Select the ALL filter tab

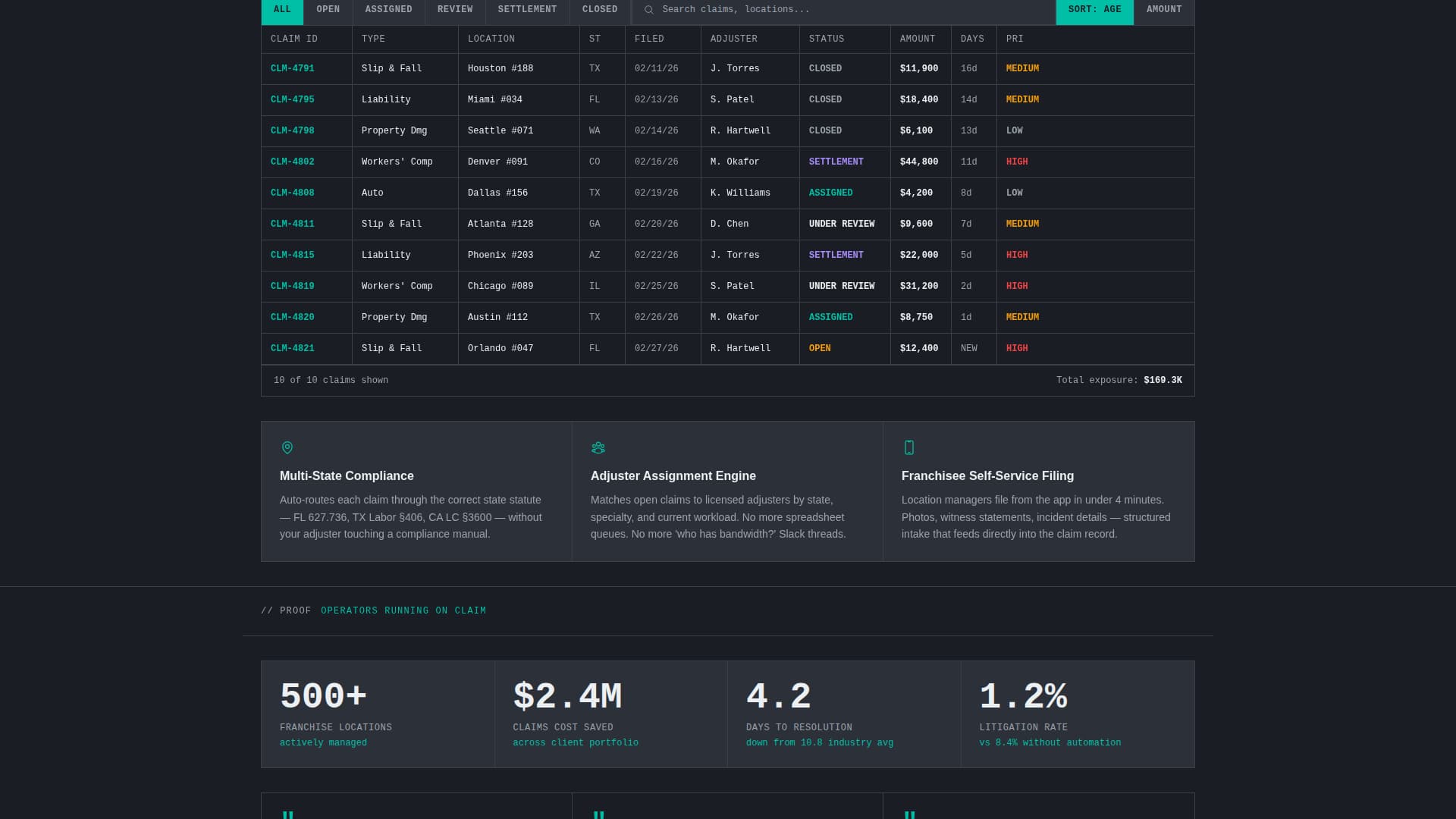tap(282, 10)
